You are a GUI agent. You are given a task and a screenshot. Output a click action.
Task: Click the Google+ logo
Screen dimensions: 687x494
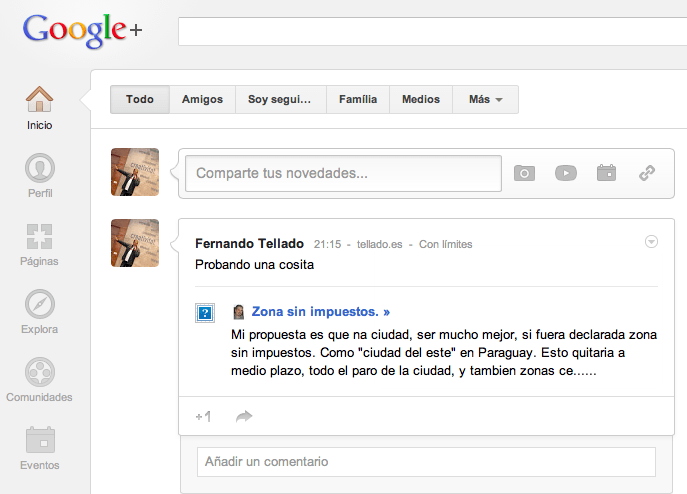click(x=83, y=30)
